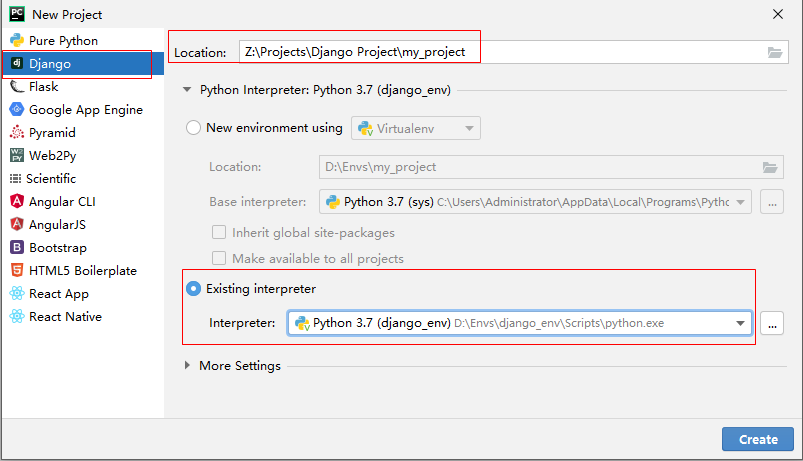Viewport: 803px width, 461px height.
Task: Toggle Make available to all projects checkbox
Action: point(219,258)
